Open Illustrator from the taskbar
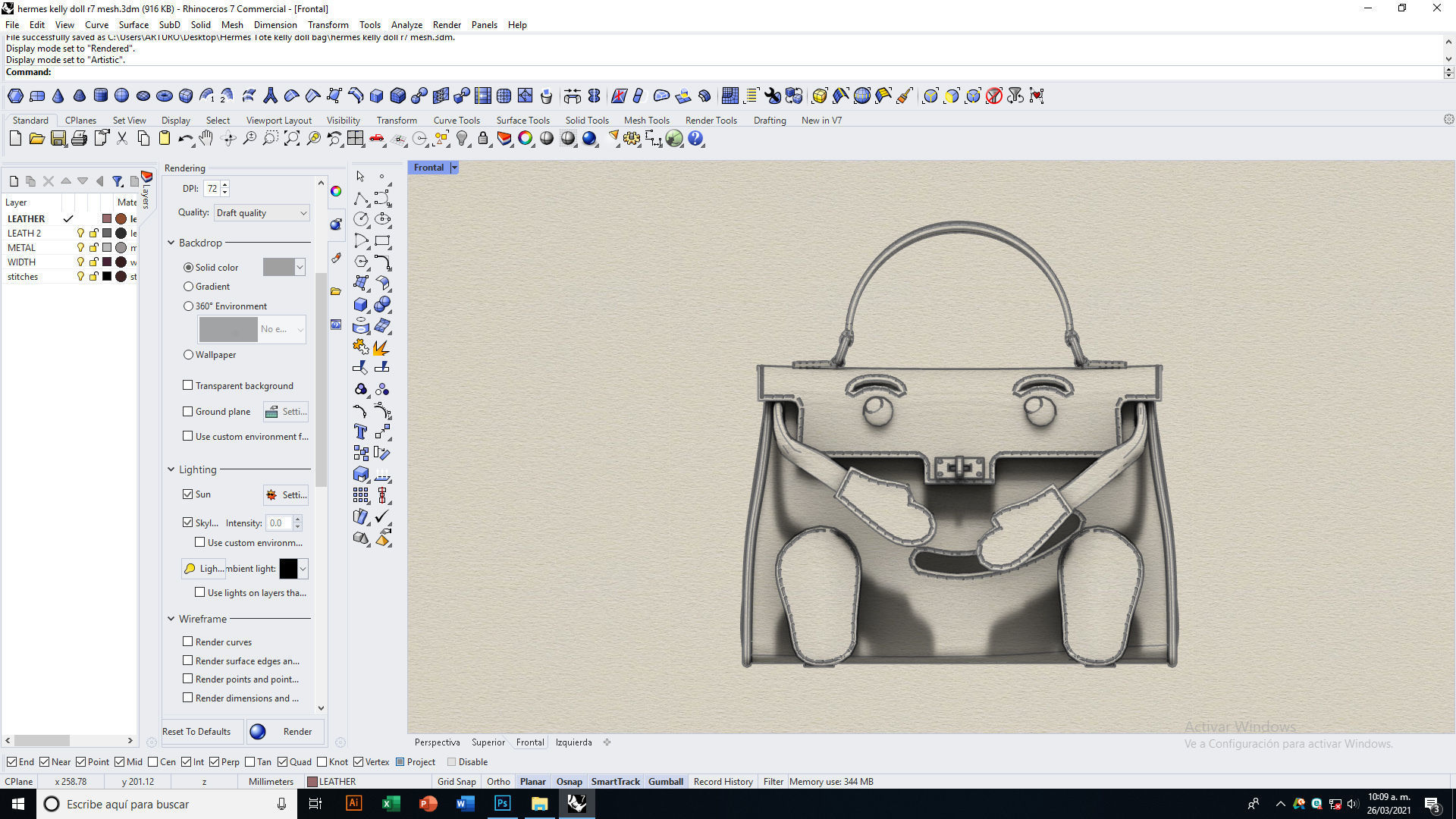 tap(354, 804)
